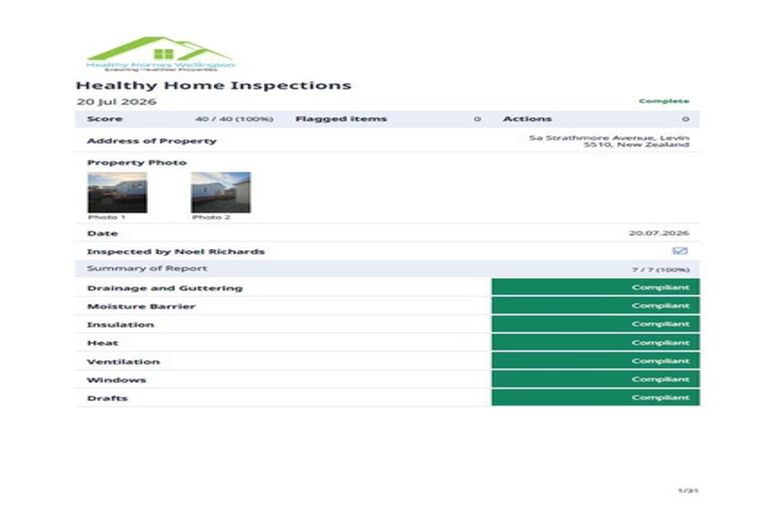Click the Complete status label
This screenshot has width=768, height=512.
pyautogui.click(x=664, y=101)
